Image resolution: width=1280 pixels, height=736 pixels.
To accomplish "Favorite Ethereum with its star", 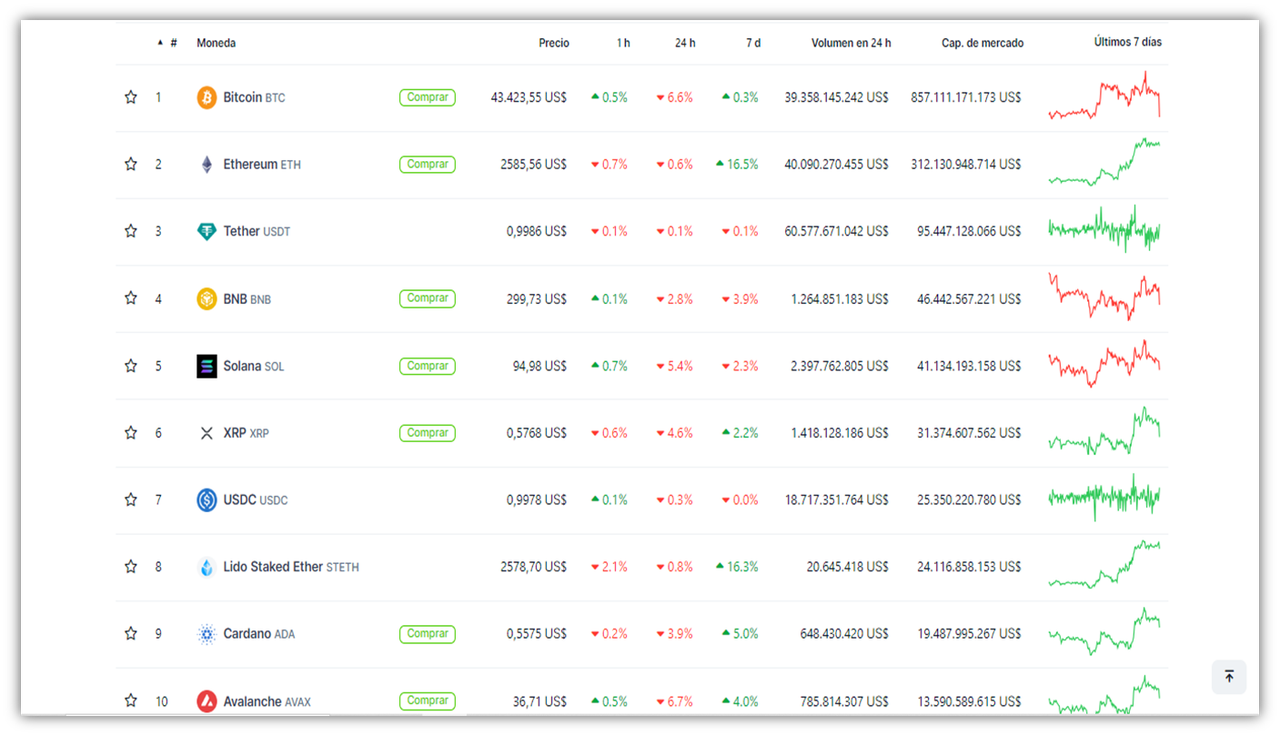I will click(x=130, y=164).
